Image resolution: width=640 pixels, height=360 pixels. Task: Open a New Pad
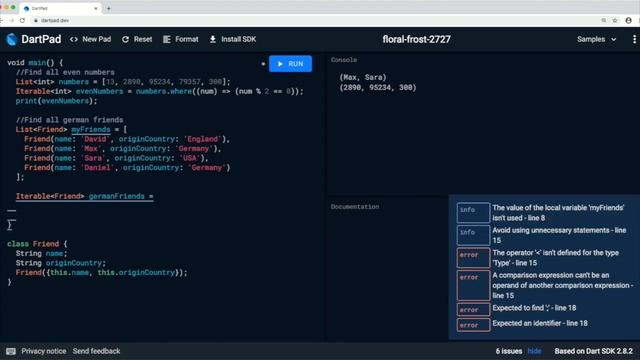click(x=91, y=39)
